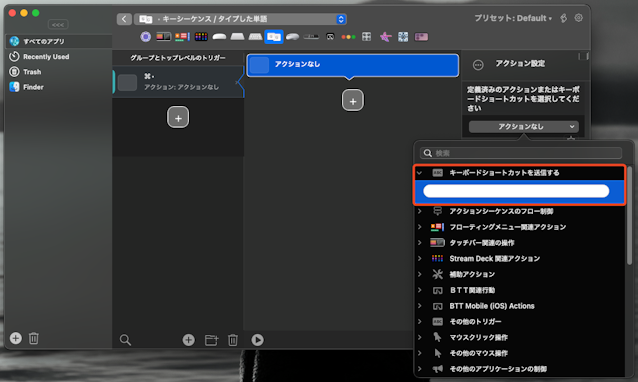The width and height of the screenshot is (638, 382).
Task: Open the キーシーケンス trigger type dropdown
Action: pyautogui.click(x=240, y=19)
